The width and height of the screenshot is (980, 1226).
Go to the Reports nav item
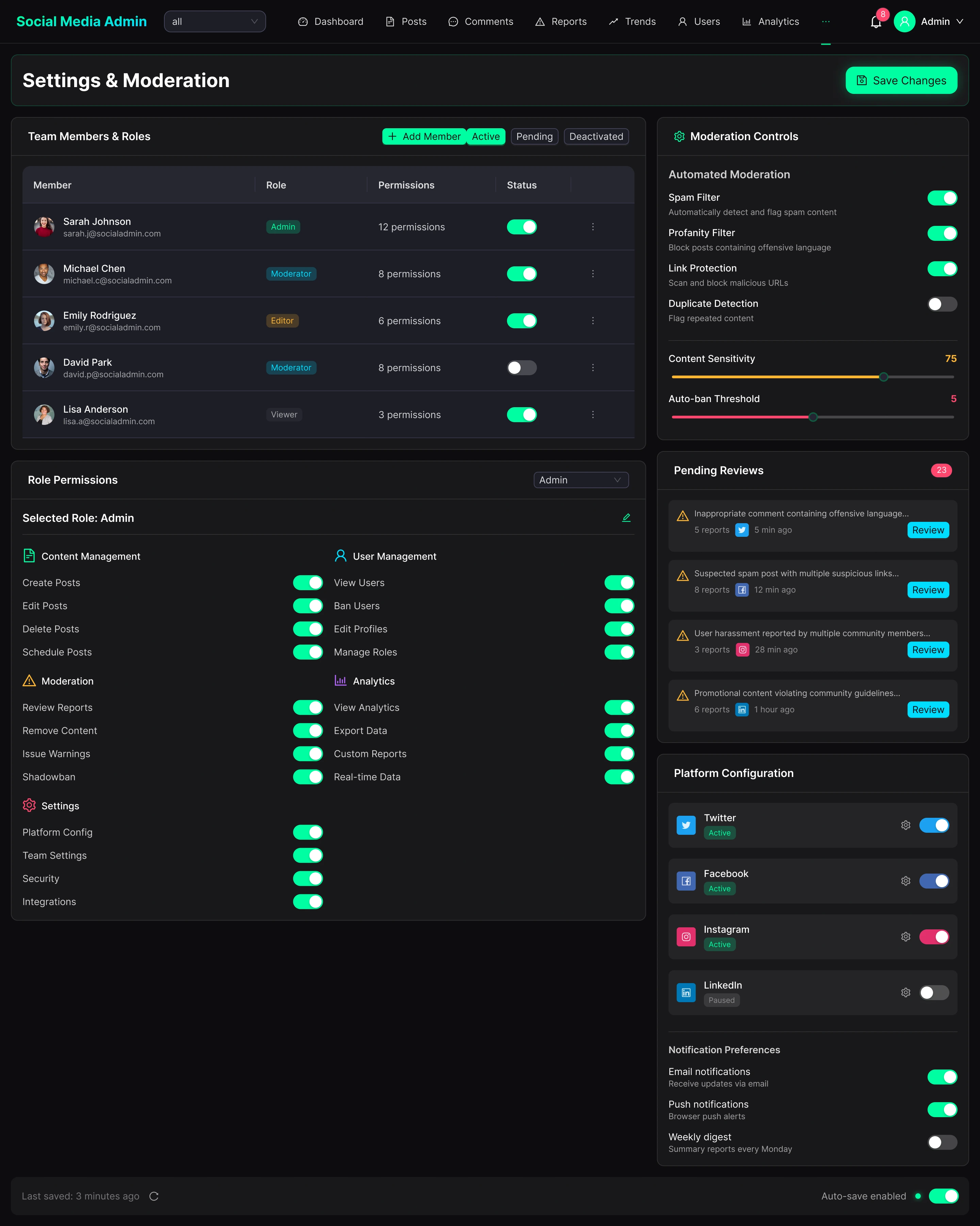coord(561,22)
